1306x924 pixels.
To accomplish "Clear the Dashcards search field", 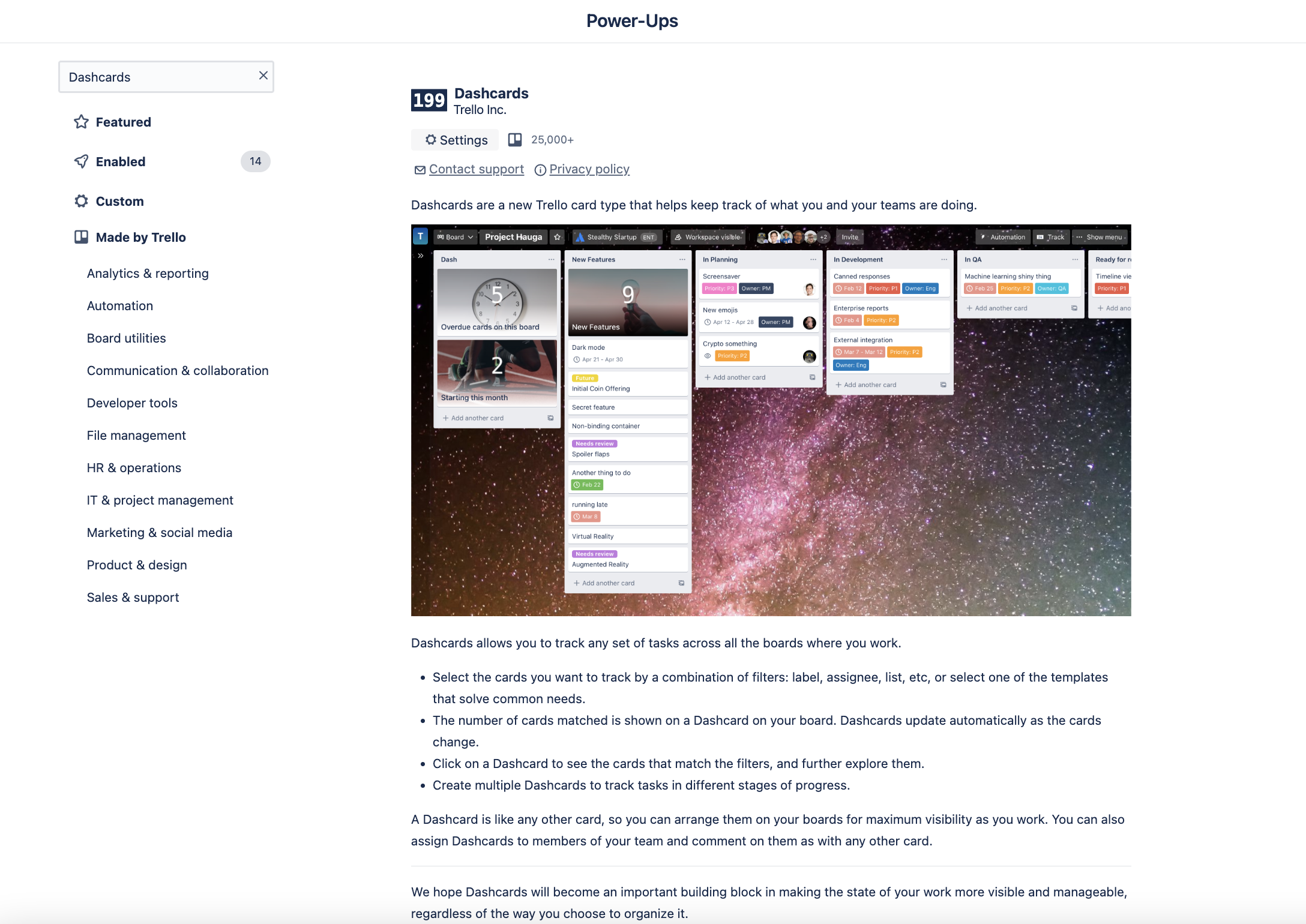I will point(263,76).
